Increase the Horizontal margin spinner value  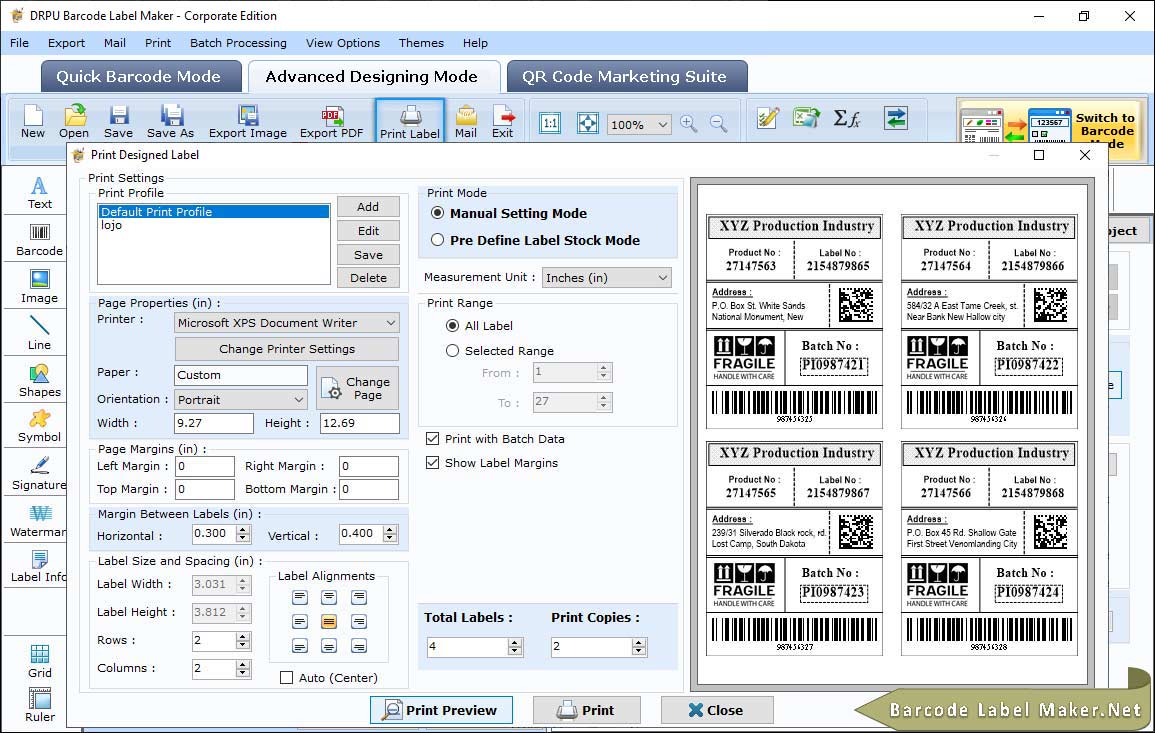coord(243,529)
